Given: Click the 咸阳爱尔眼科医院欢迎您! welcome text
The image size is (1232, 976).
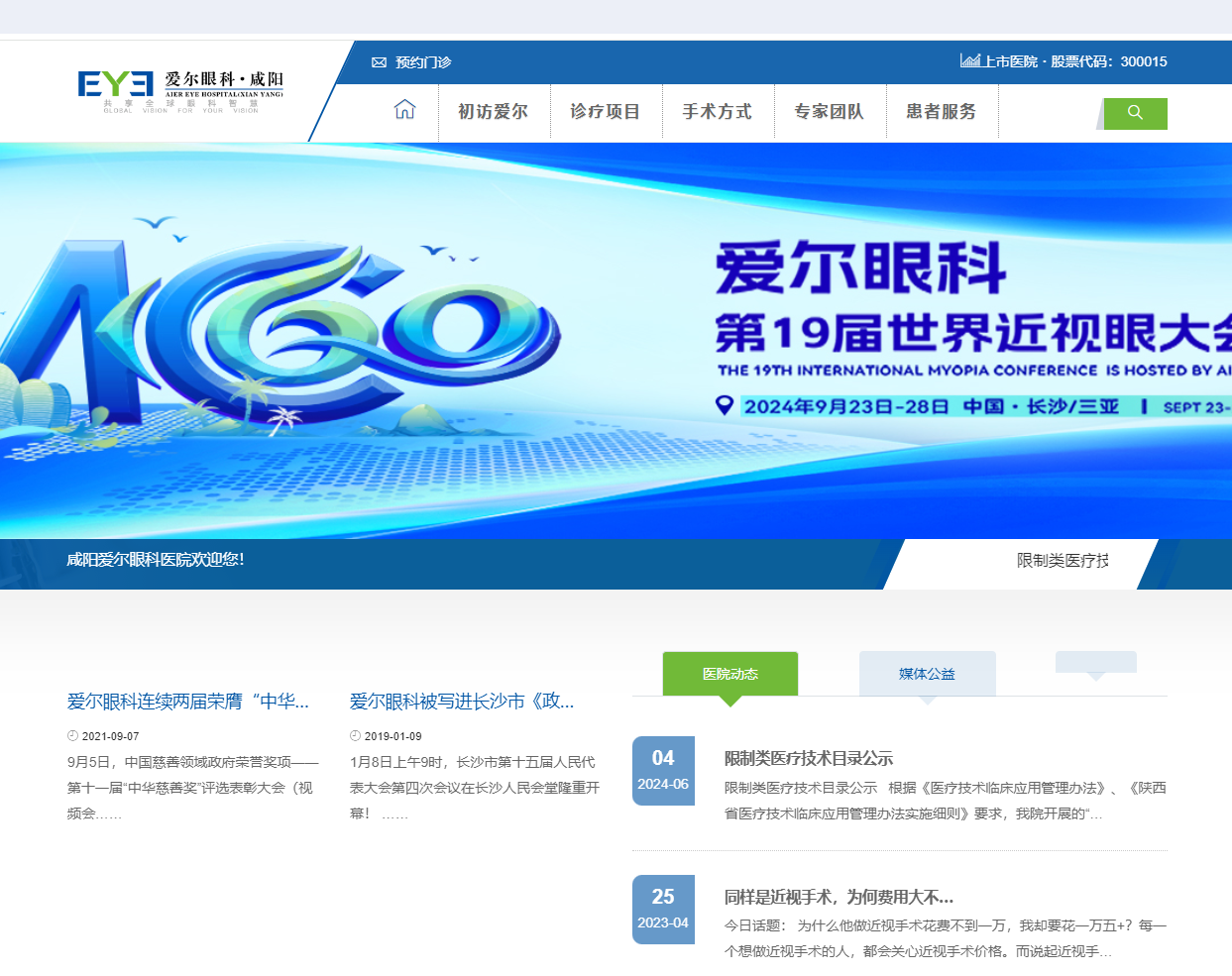Looking at the screenshot, I should tap(156, 560).
